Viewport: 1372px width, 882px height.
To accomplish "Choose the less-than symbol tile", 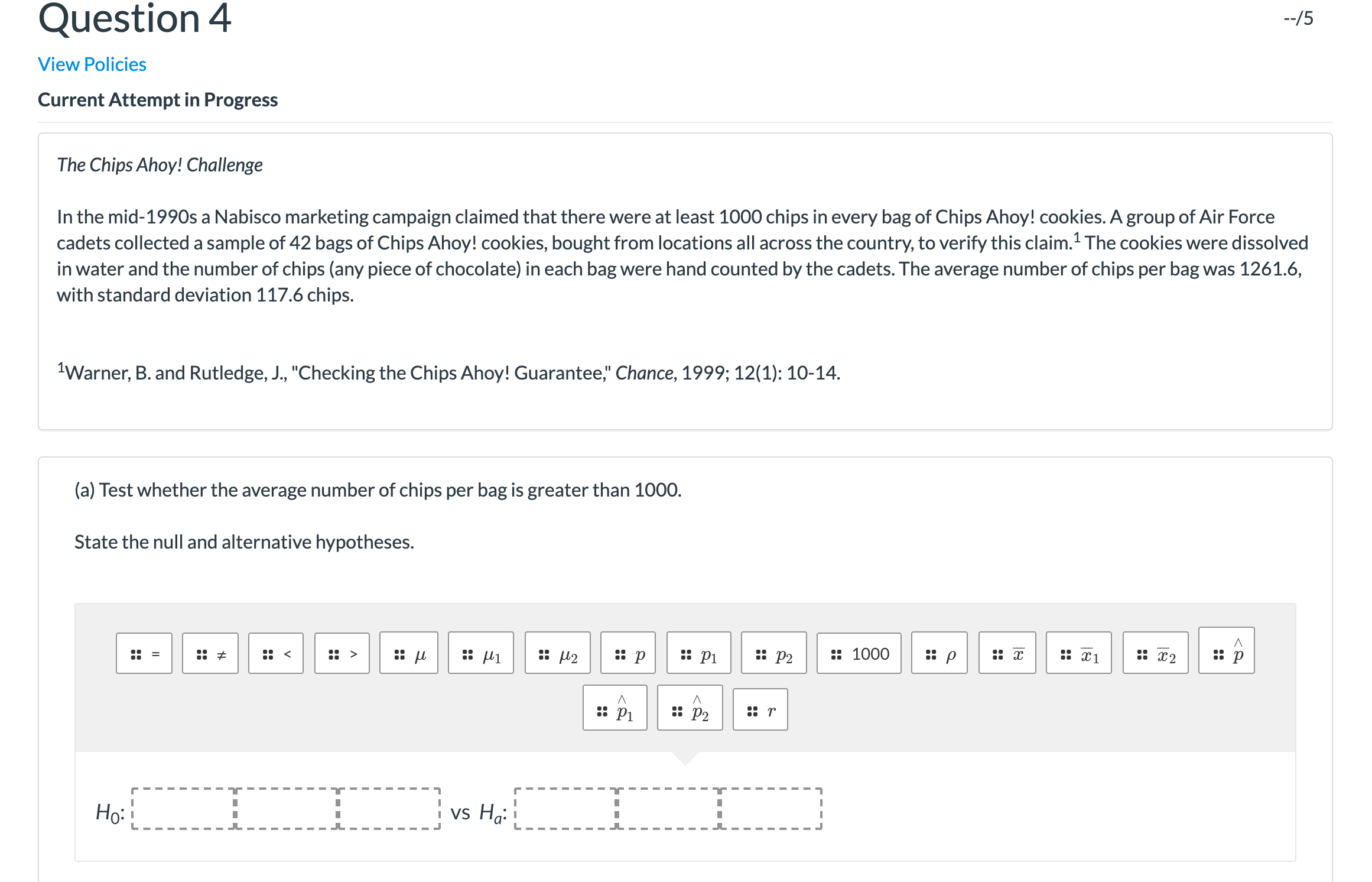I will pyautogui.click(x=276, y=653).
